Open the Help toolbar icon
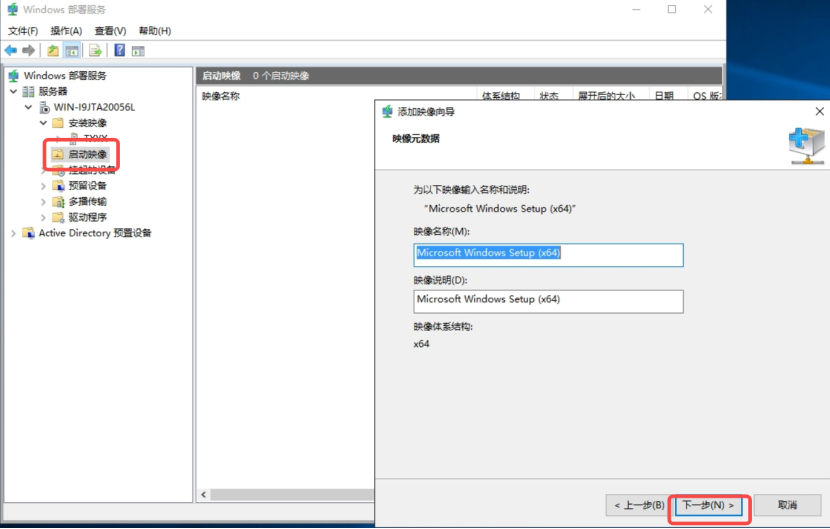 (x=120, y=50)
